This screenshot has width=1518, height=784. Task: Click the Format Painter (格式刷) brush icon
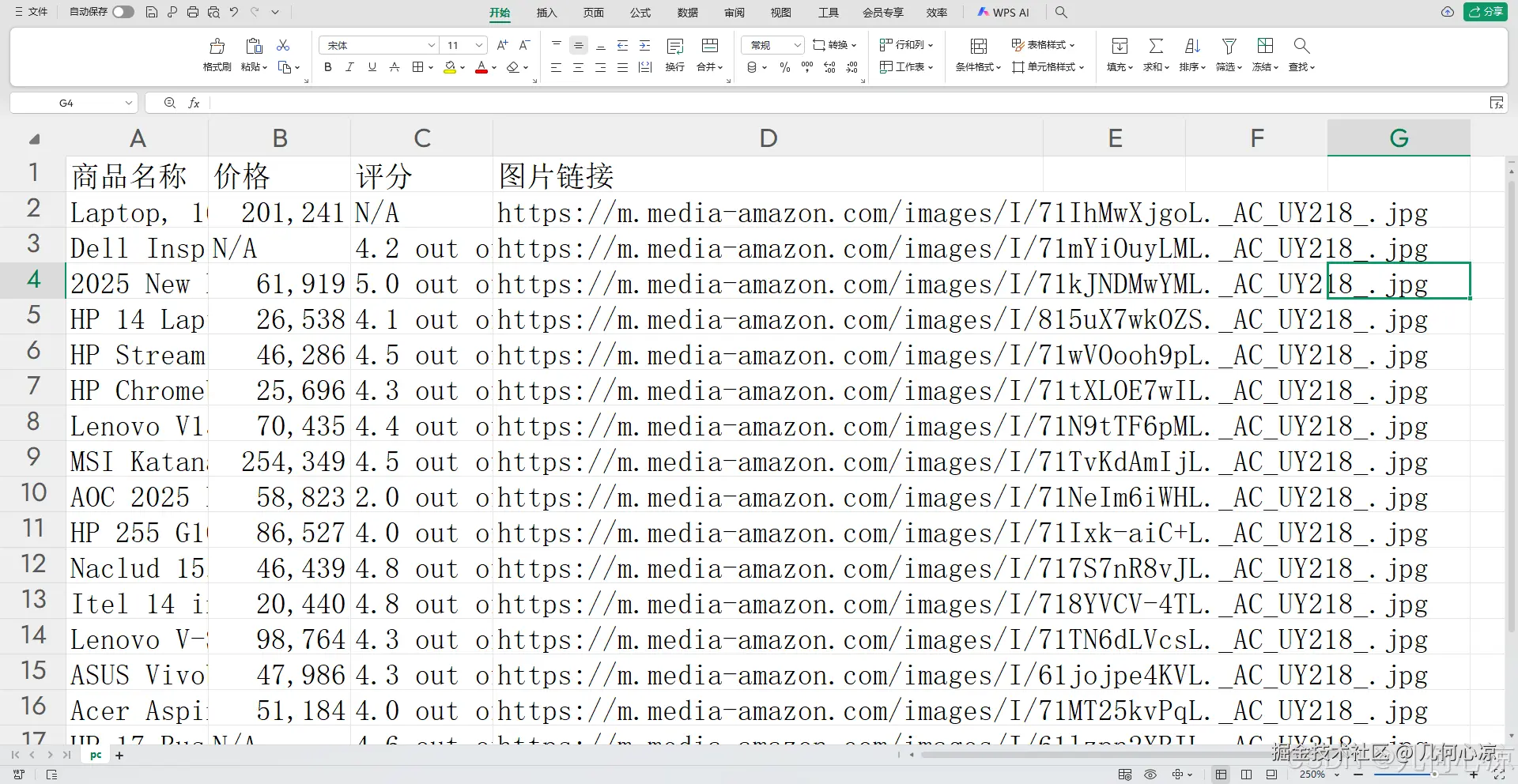pyautogui.click(x=217, y=46)
